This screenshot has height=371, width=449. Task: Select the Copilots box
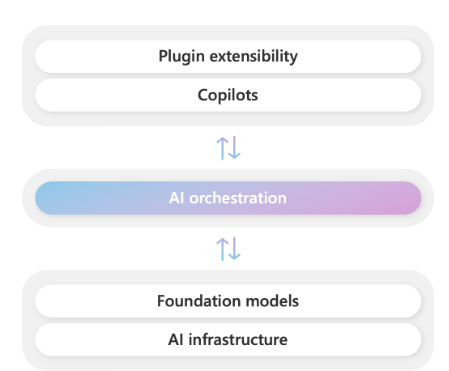pyautogui.click(x=228, y=95)
